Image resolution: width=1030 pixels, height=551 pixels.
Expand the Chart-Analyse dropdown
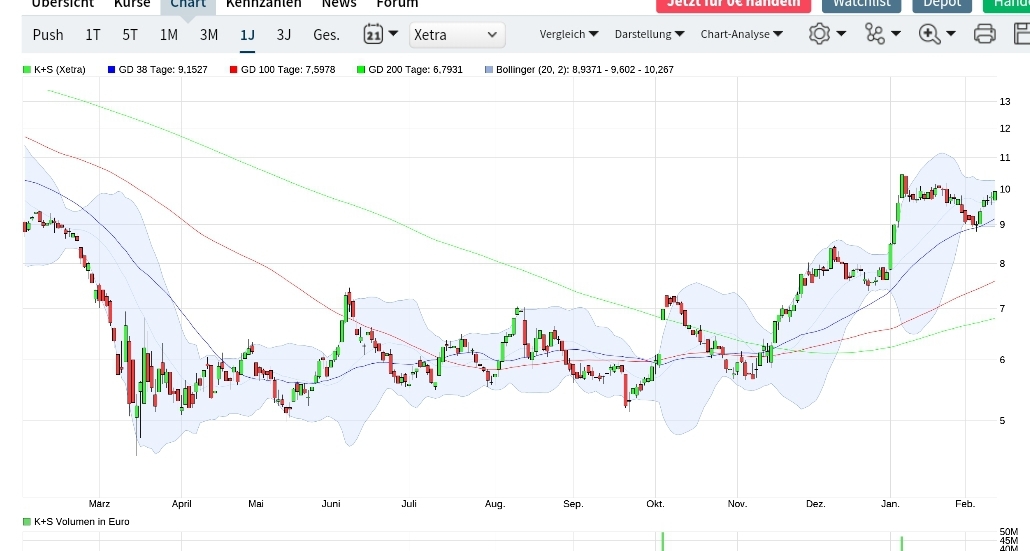[x=741, y=33]
